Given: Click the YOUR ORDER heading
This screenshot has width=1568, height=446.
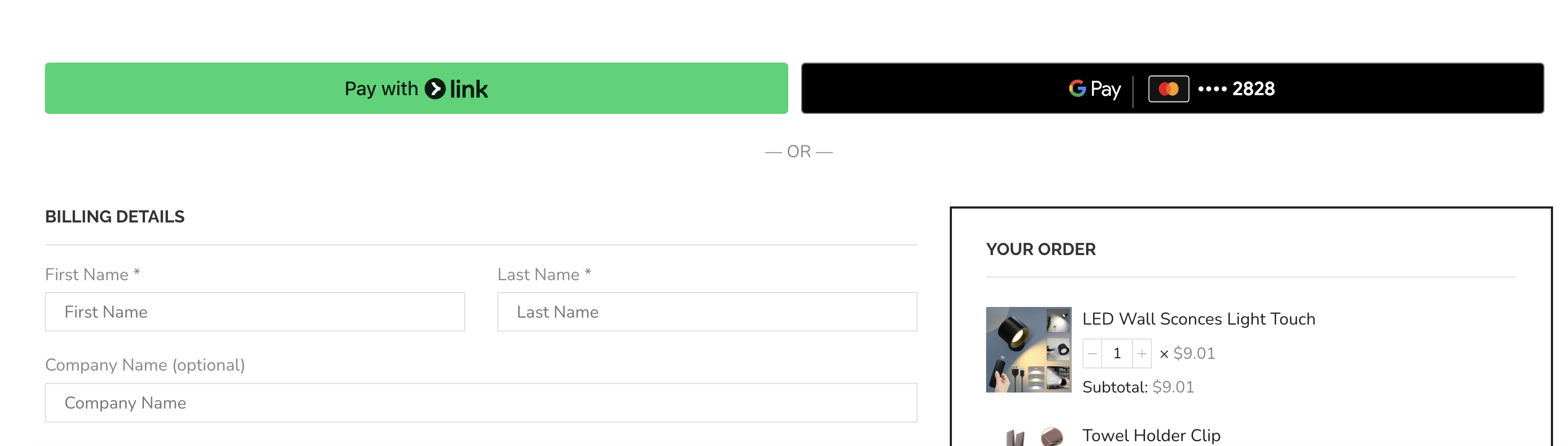Looking at the screenshot, I should point(1041,249).
